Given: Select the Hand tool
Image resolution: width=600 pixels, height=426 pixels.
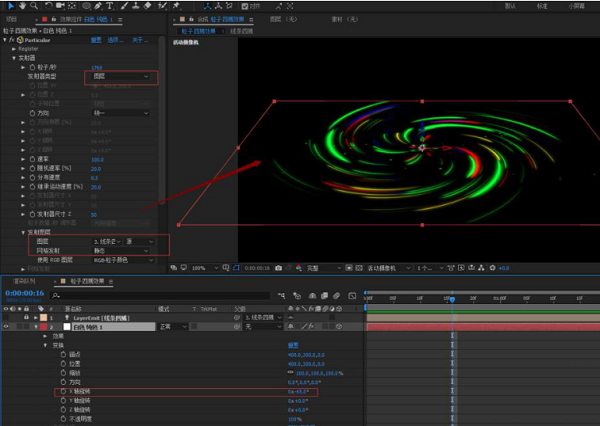Looking at the screenshot, I should click(x=23, y=6).
